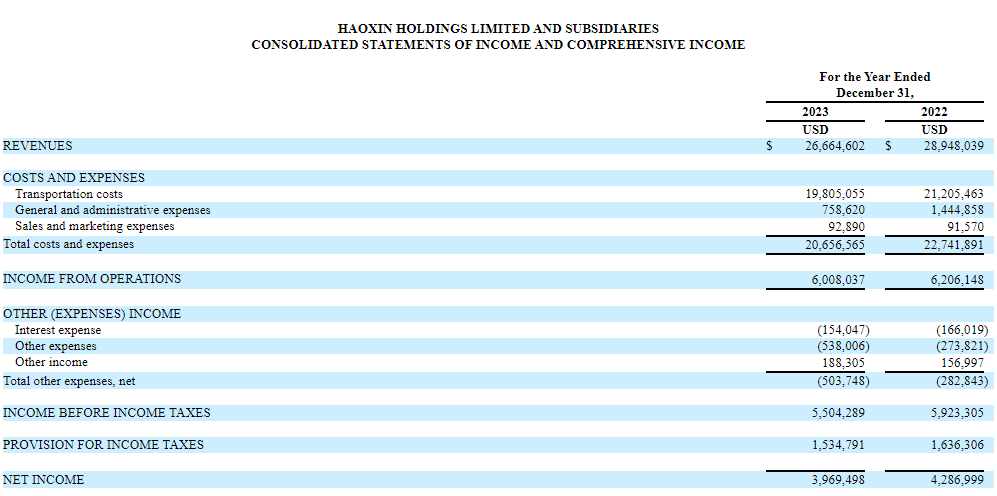Click the For the Year Ended header
The width and height of the screenshot is (997, 496).
click(874, 77)
